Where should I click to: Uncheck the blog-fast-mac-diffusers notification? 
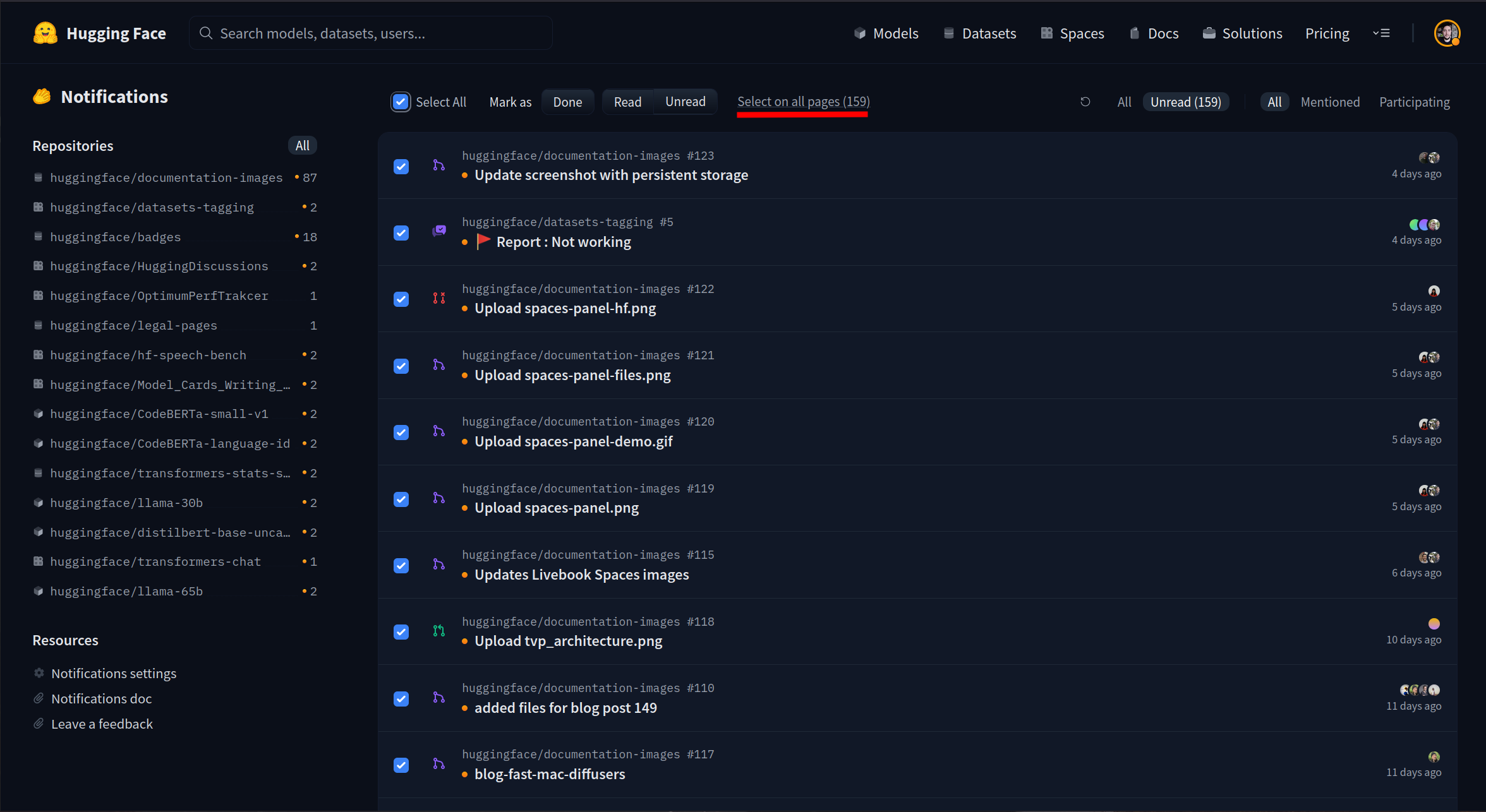click(401, 765)
